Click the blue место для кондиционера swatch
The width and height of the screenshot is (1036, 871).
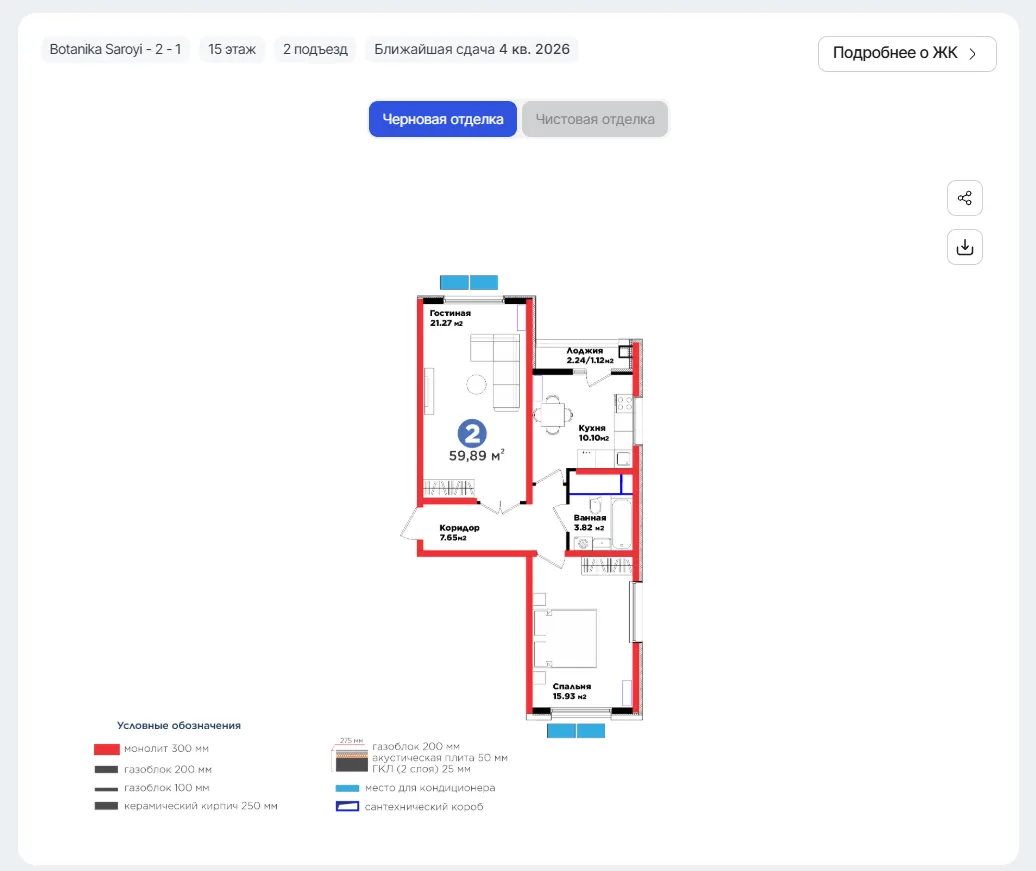348,788
